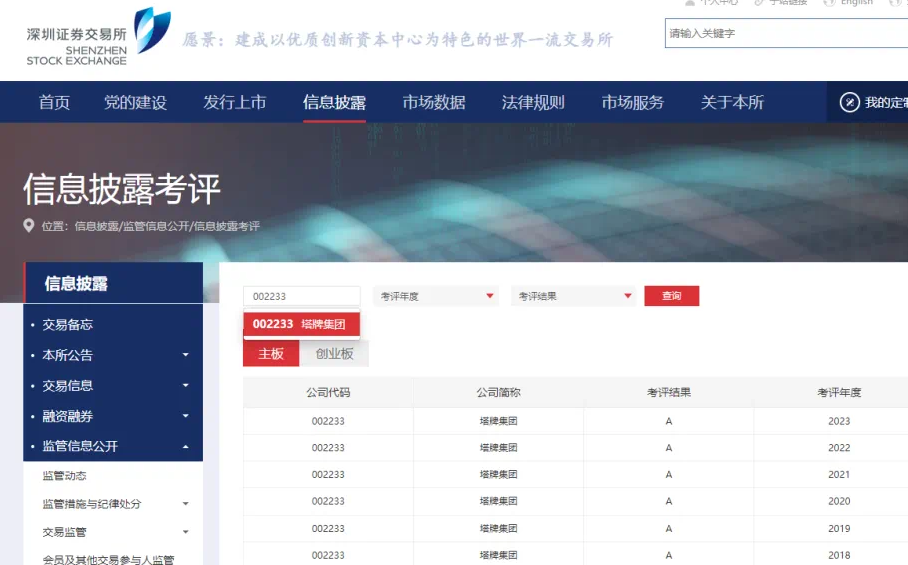Image resolution: width=908 pixels, height=565 pixels.
Task: Expand the 本所公告 sidebar arrow
Action: pos(185,355)
